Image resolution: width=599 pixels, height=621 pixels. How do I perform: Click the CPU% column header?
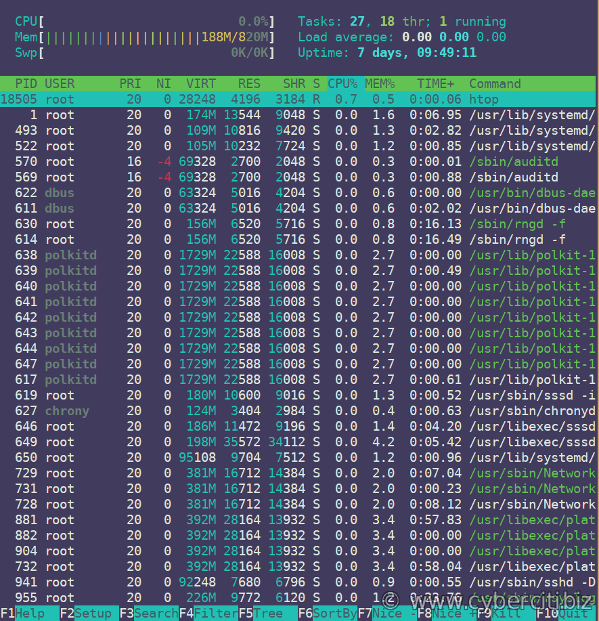343,84
